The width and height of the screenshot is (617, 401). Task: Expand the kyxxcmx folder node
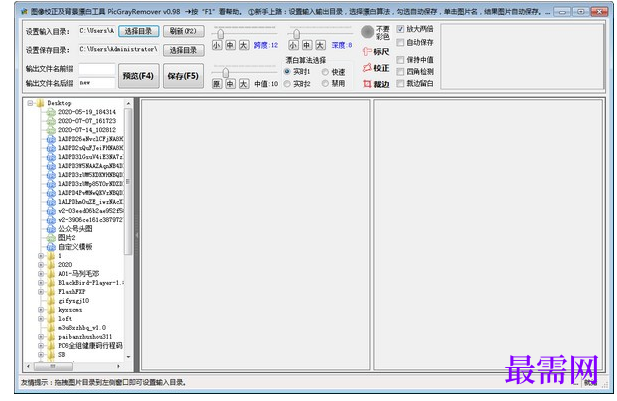click(41, 310)
